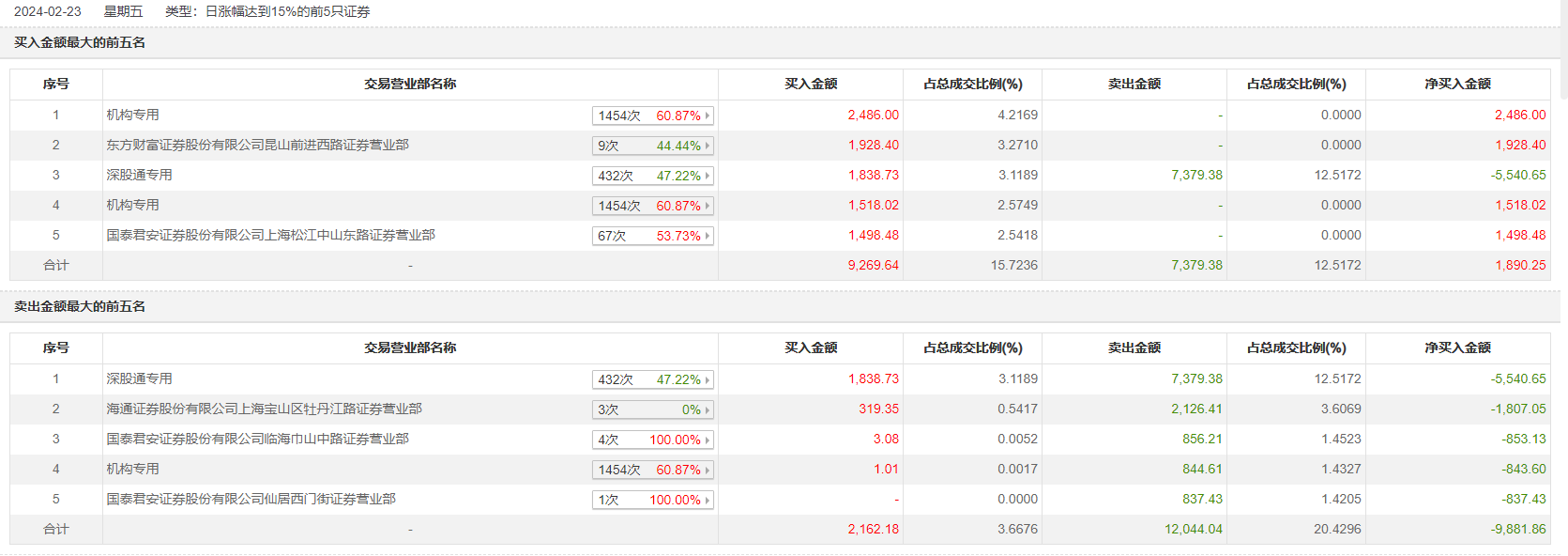Screen dimensions: 1568x556
Task: Click 买入金额 column header in buy table
Action: tap(811, 84)
